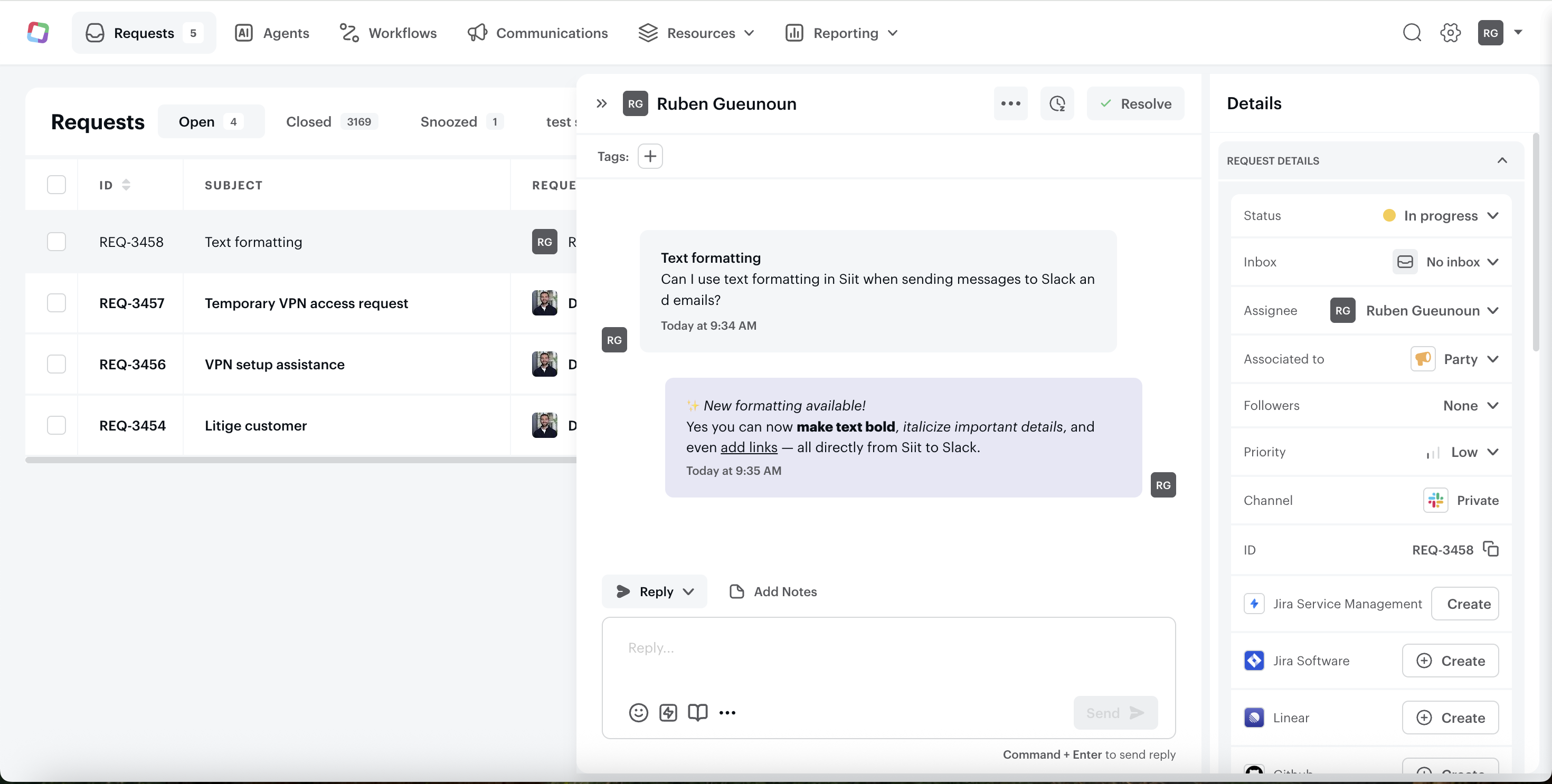Image resolution: width=1552 pixels, height=784 pixels.
Task: Open more reply options ellipsis
Action: pos(727,712)
